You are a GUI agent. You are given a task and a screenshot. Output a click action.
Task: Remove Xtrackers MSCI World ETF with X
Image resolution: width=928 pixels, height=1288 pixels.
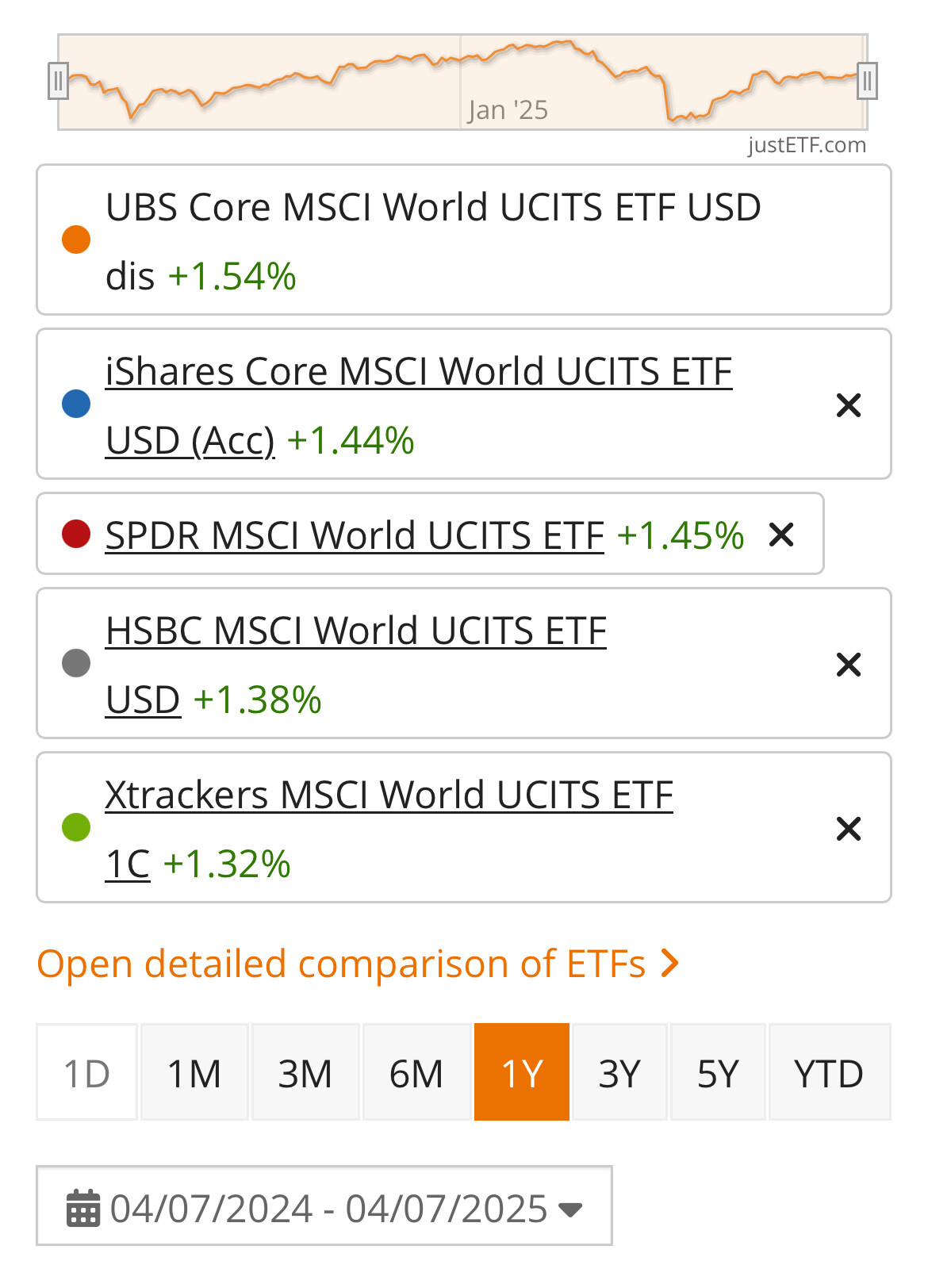(x=848, y=829)
